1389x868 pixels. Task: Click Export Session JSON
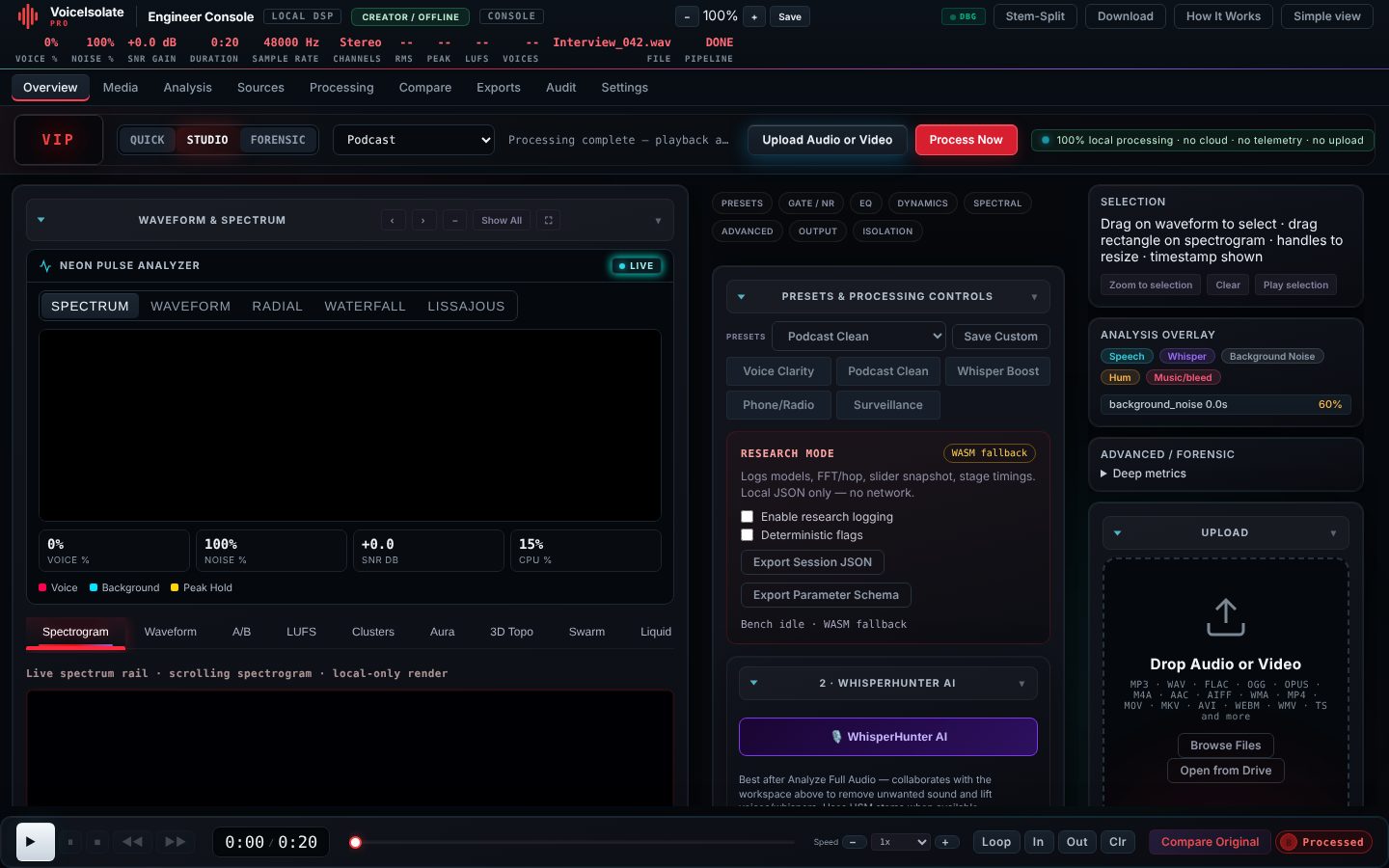pyautogui.click(x=812, y=562)
